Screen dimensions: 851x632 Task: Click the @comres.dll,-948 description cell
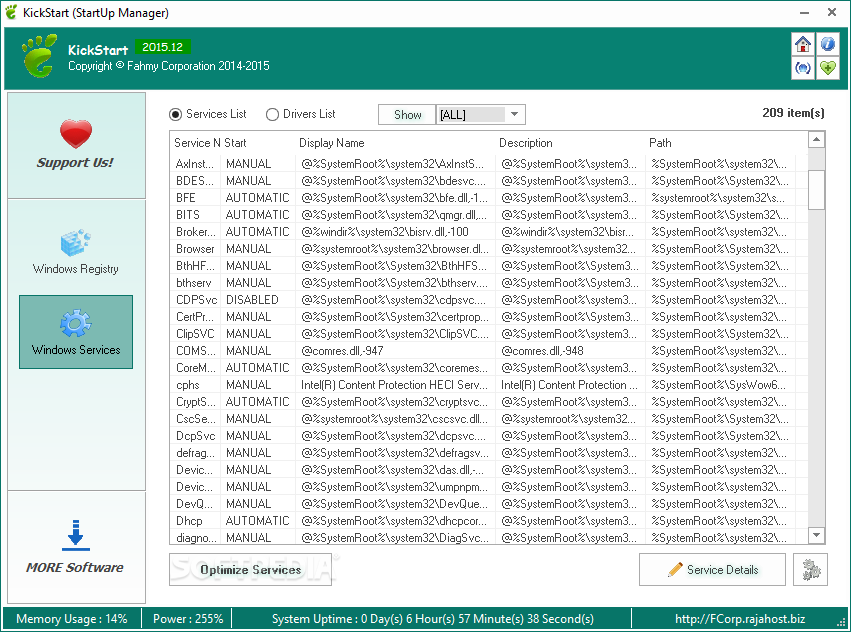click(542, 351)
